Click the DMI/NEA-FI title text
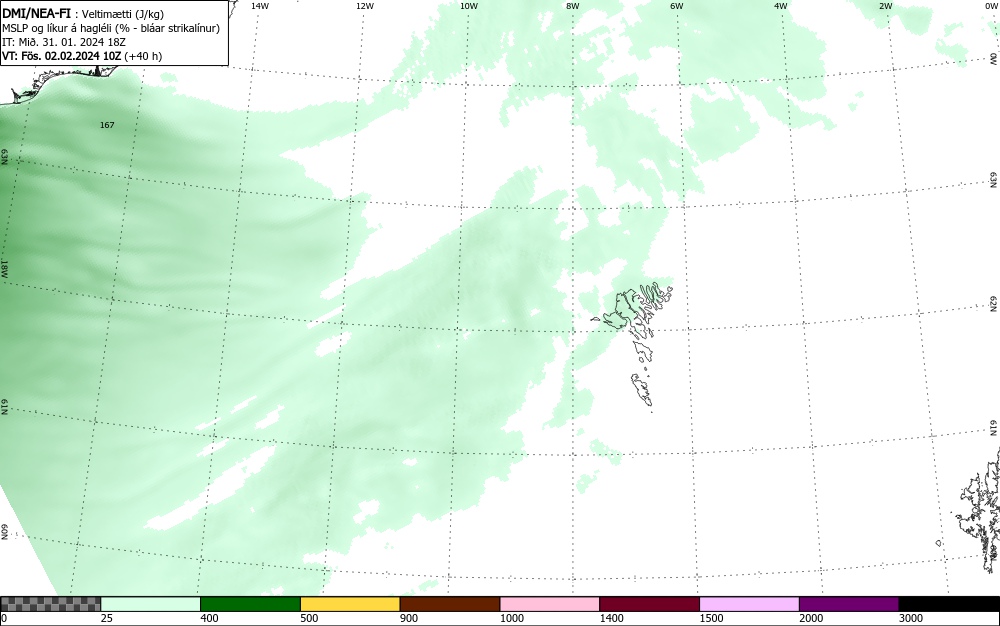This screenshot has height=626, width=1000. coord(37,11)
